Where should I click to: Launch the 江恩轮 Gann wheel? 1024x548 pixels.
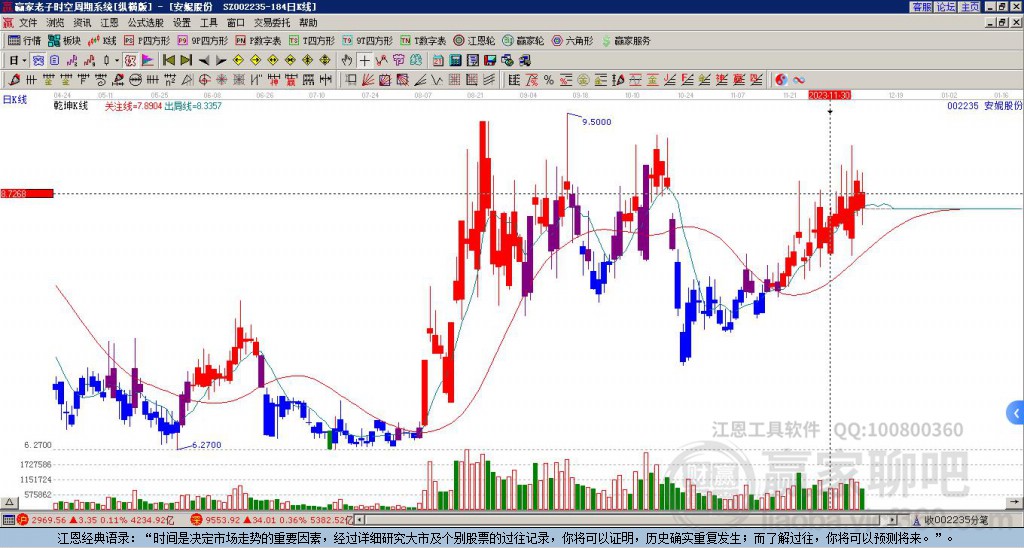tap(475, 40)
